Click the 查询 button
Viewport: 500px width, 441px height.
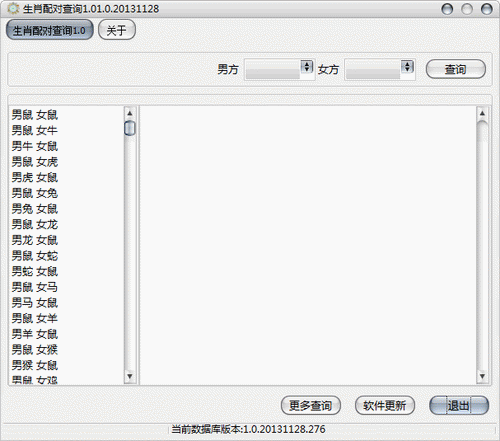pos(456,69)
